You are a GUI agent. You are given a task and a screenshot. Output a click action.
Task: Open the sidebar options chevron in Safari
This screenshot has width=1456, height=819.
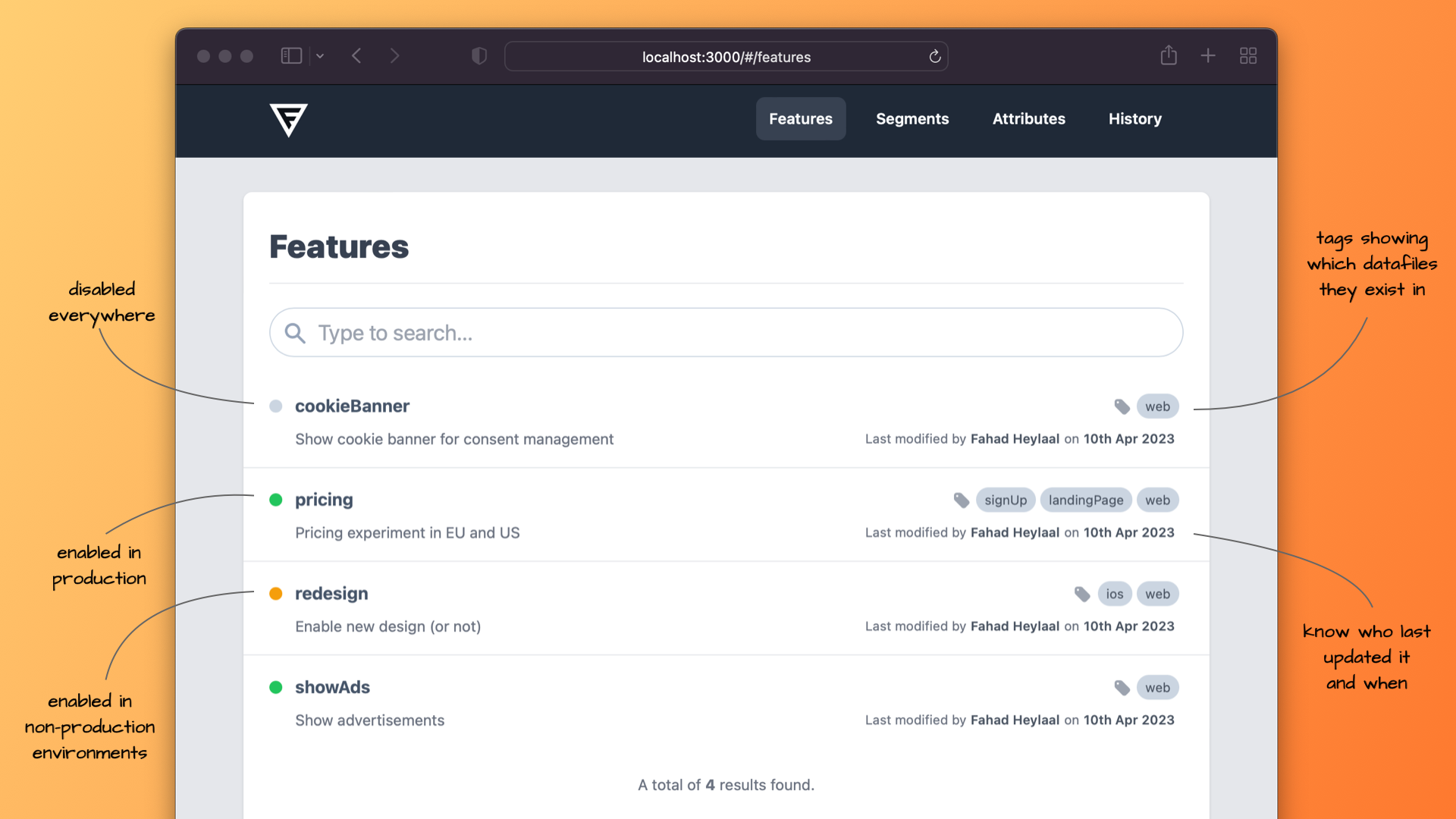pos(320,55)
